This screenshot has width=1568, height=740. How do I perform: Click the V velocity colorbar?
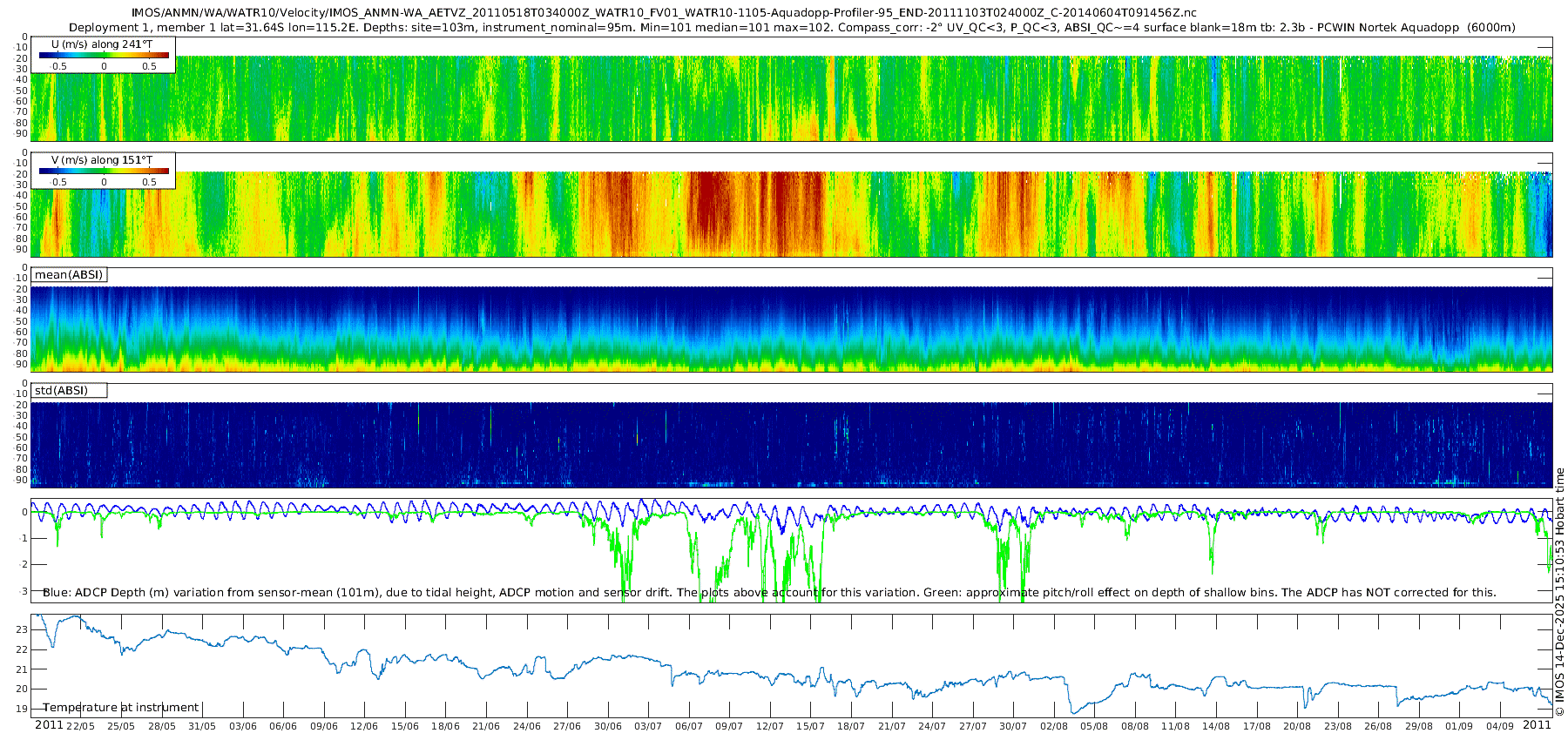104,172
